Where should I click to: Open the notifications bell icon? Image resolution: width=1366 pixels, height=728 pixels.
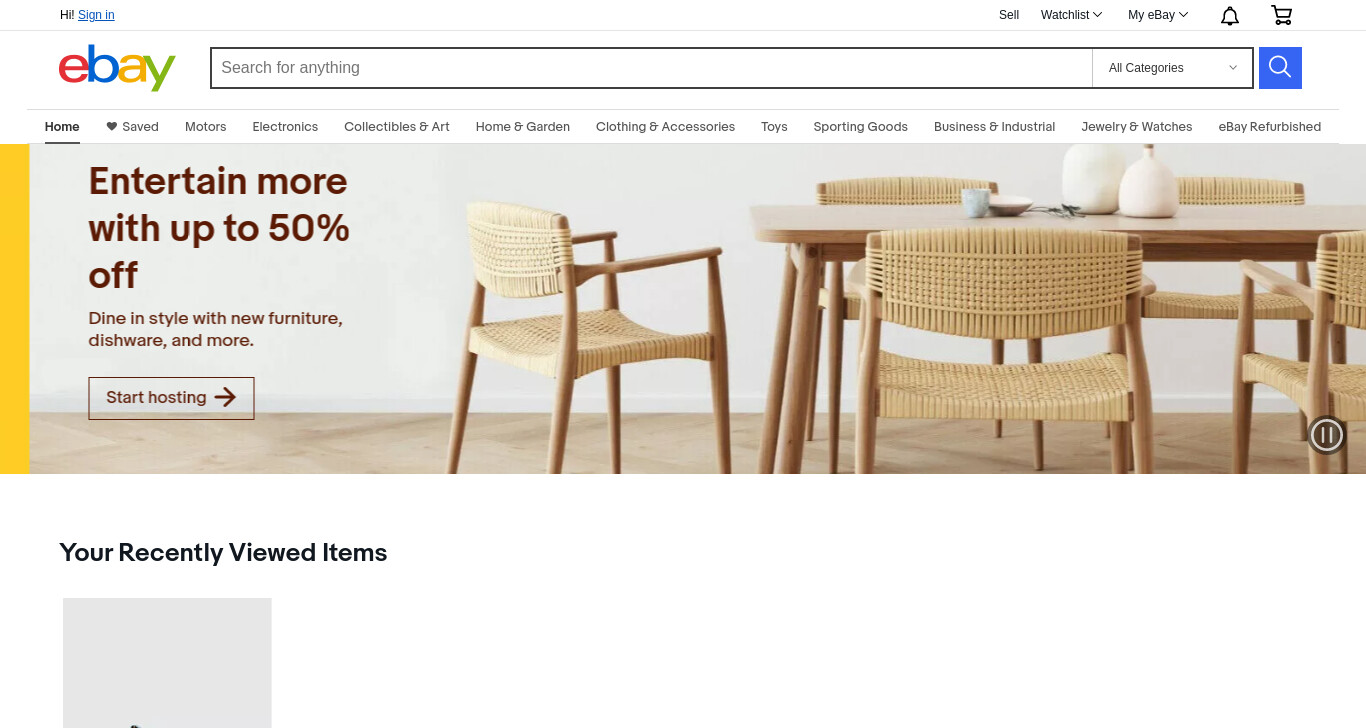[1230, 15]
